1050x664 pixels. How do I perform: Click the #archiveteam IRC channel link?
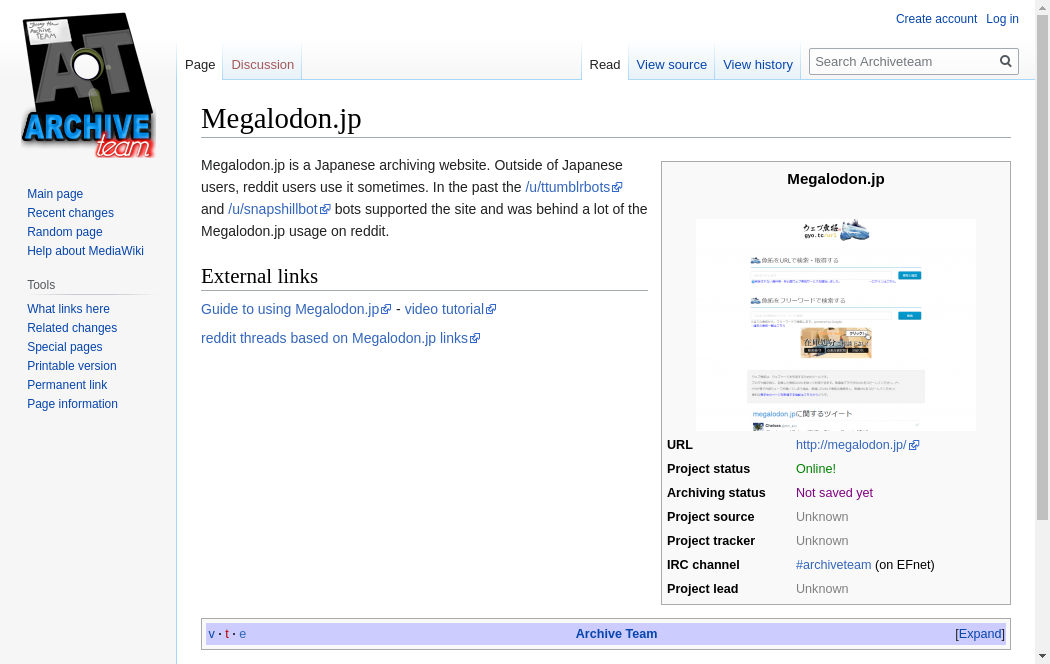coord(833,565)
